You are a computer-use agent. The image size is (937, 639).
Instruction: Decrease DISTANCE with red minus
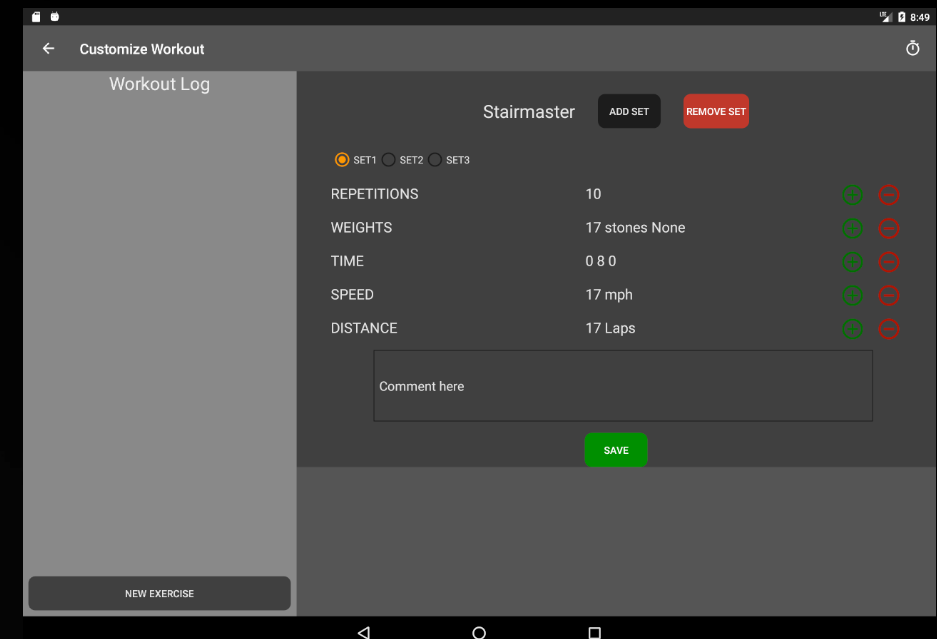point(889,329)
